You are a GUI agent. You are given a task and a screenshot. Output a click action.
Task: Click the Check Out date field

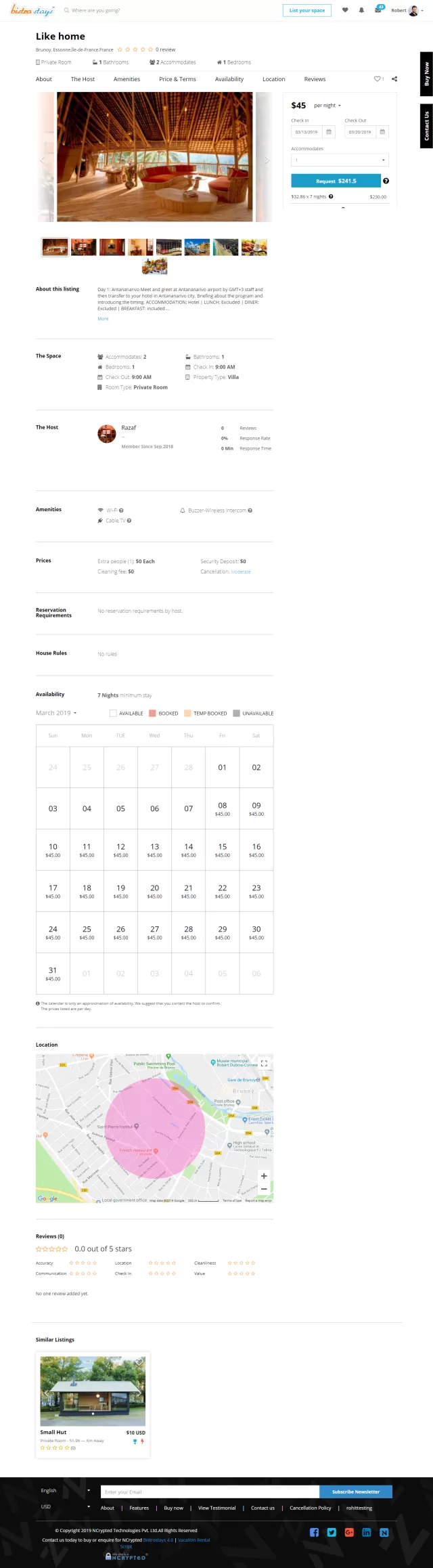361,132
